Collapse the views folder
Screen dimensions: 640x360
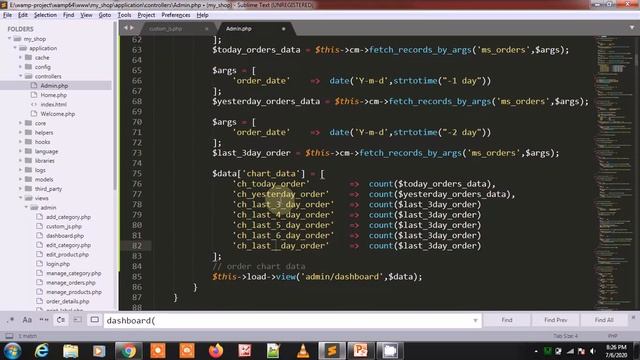[20, 198]
